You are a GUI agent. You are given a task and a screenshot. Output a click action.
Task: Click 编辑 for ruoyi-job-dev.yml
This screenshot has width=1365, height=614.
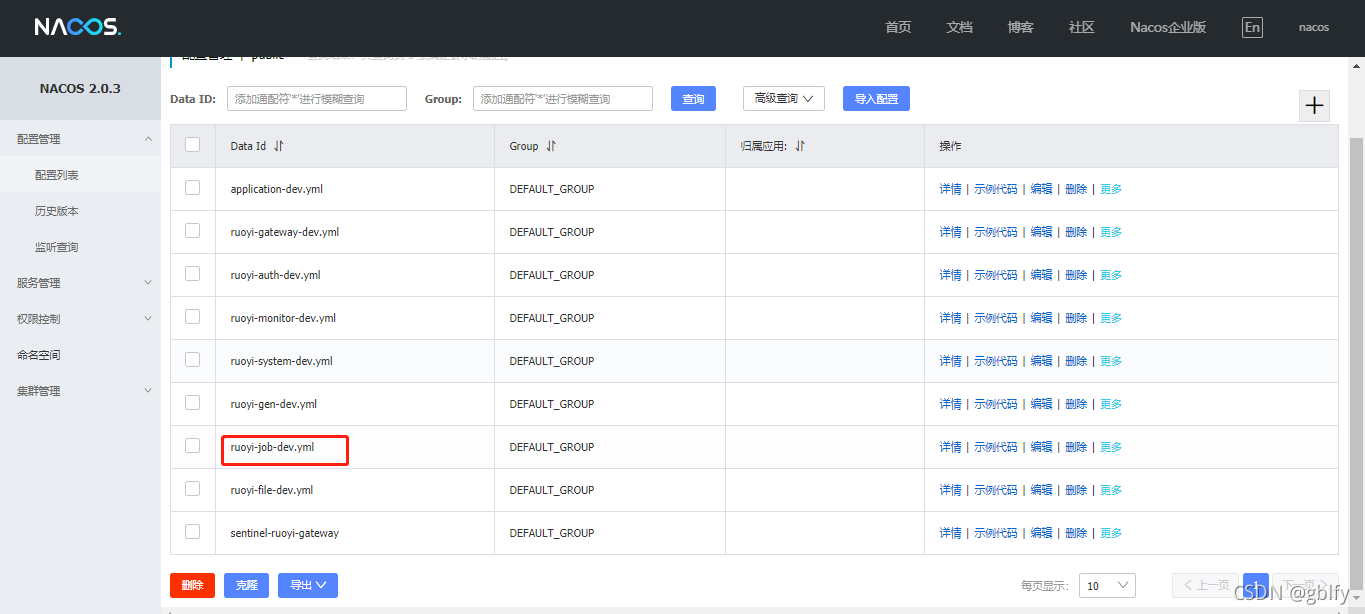click(x=1042, y=447)
